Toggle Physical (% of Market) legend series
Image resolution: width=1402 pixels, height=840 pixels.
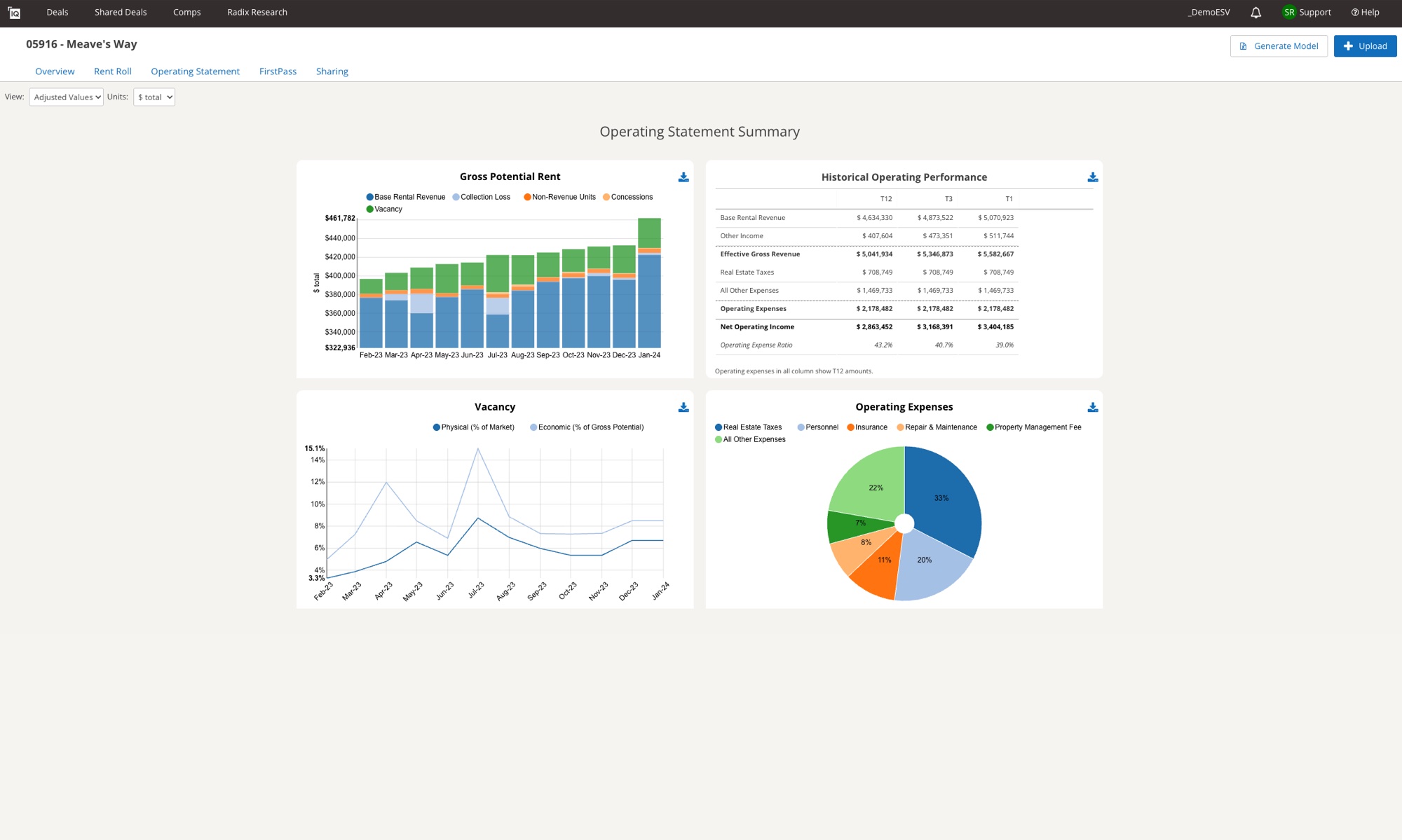tap(474, 427)
